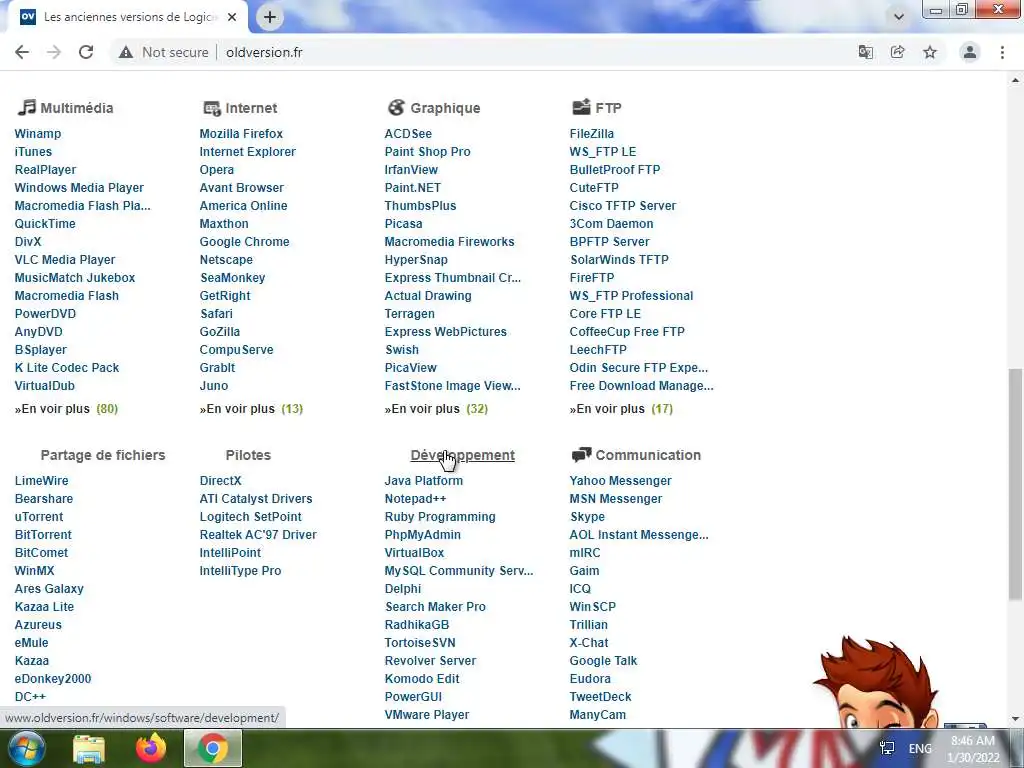1024x768 pixels.
Task: Launch Firefox from the taskbar
Action: pyautogui.click(x=151, y=748)
